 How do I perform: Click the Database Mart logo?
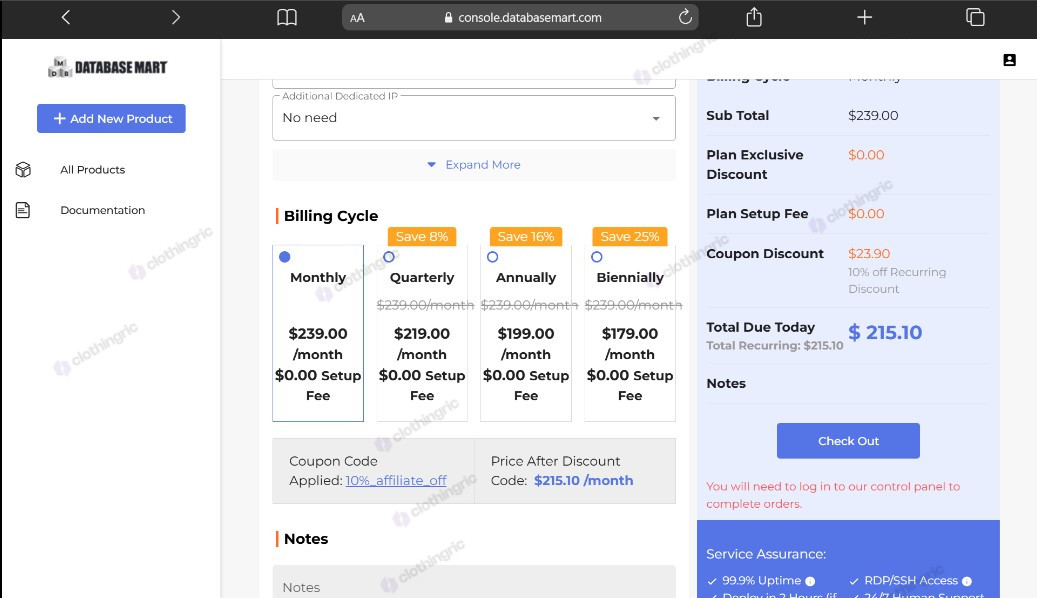pos(108,67)
